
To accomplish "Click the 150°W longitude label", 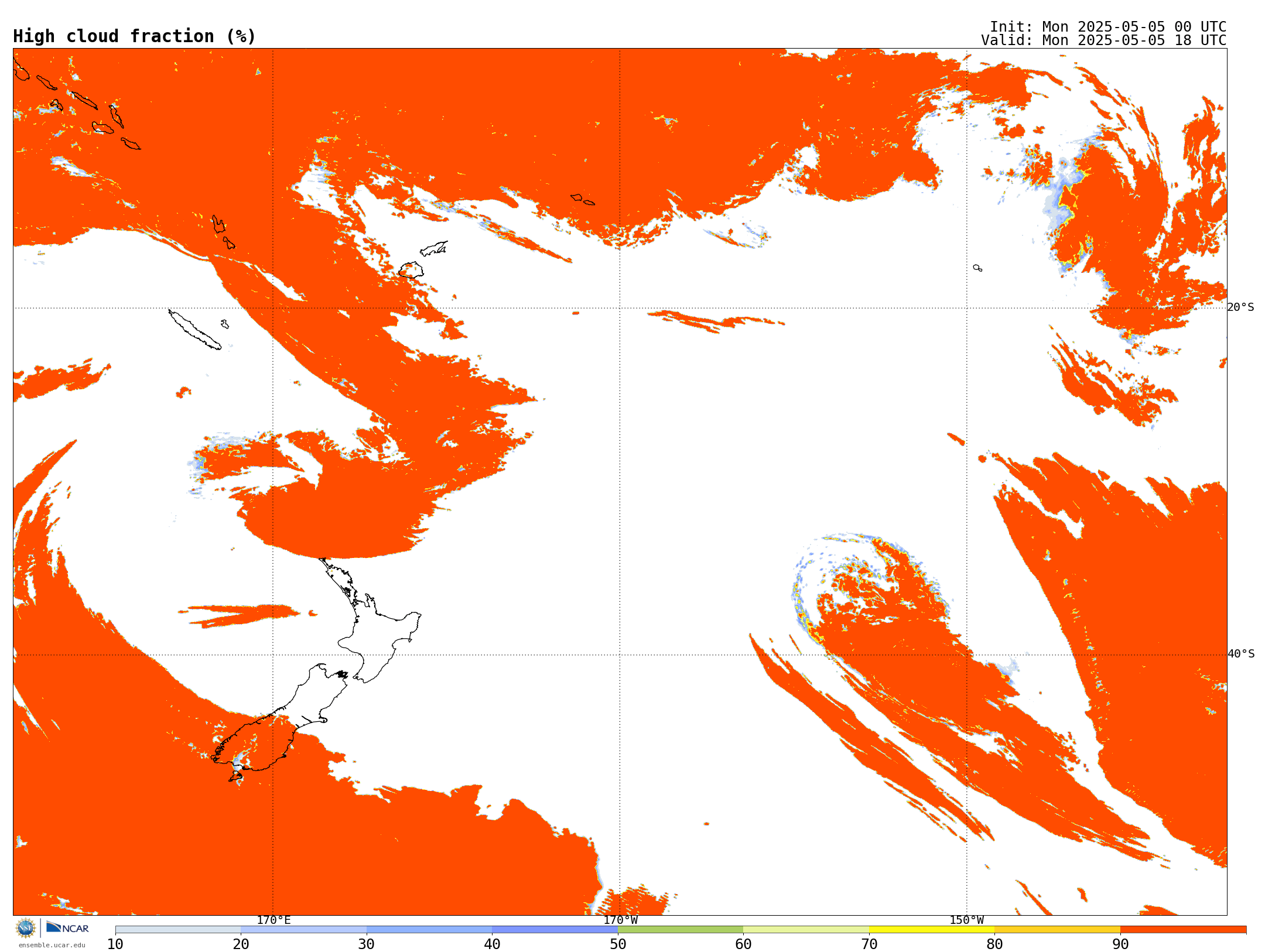I will tap(967, 920).
